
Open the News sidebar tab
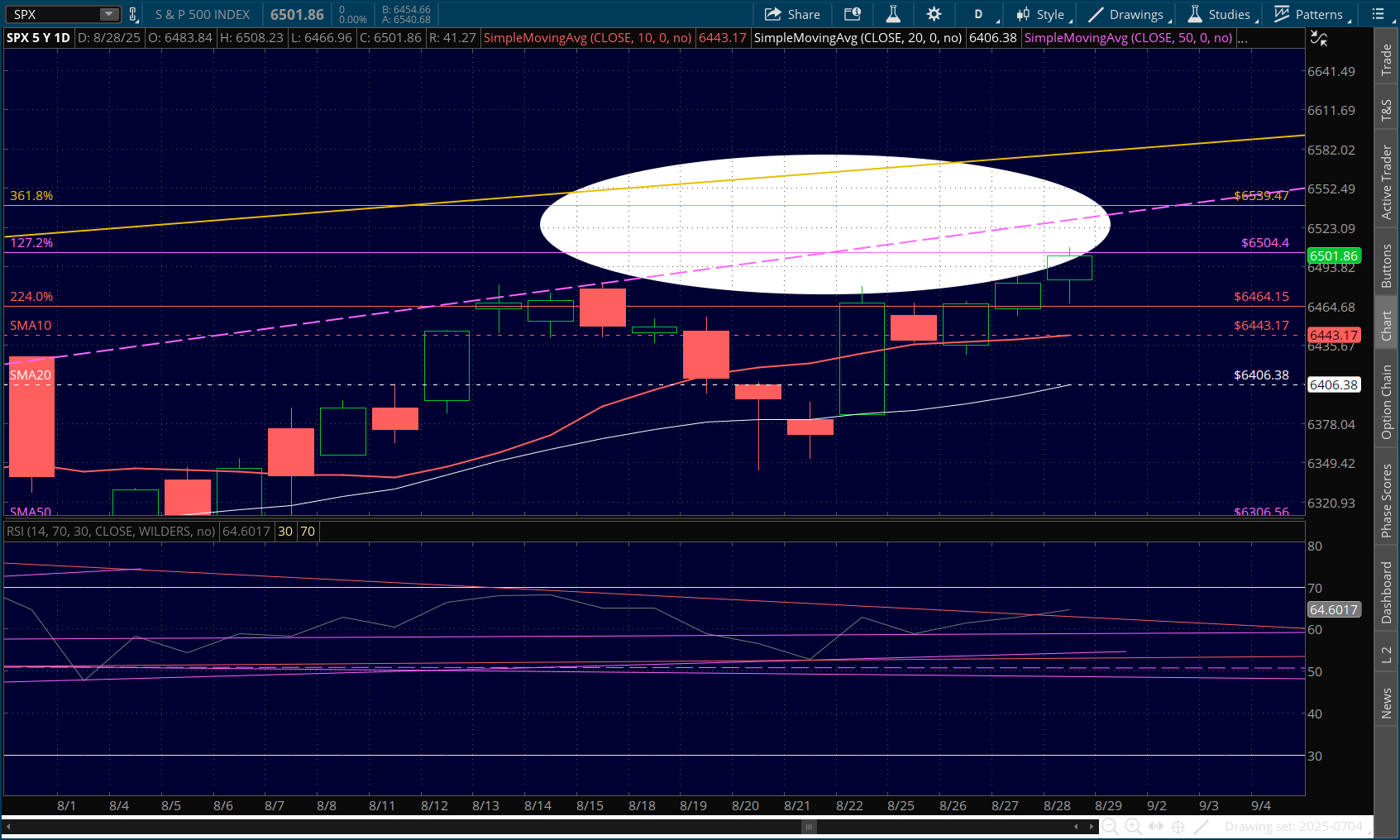[x=1387, y=704]
